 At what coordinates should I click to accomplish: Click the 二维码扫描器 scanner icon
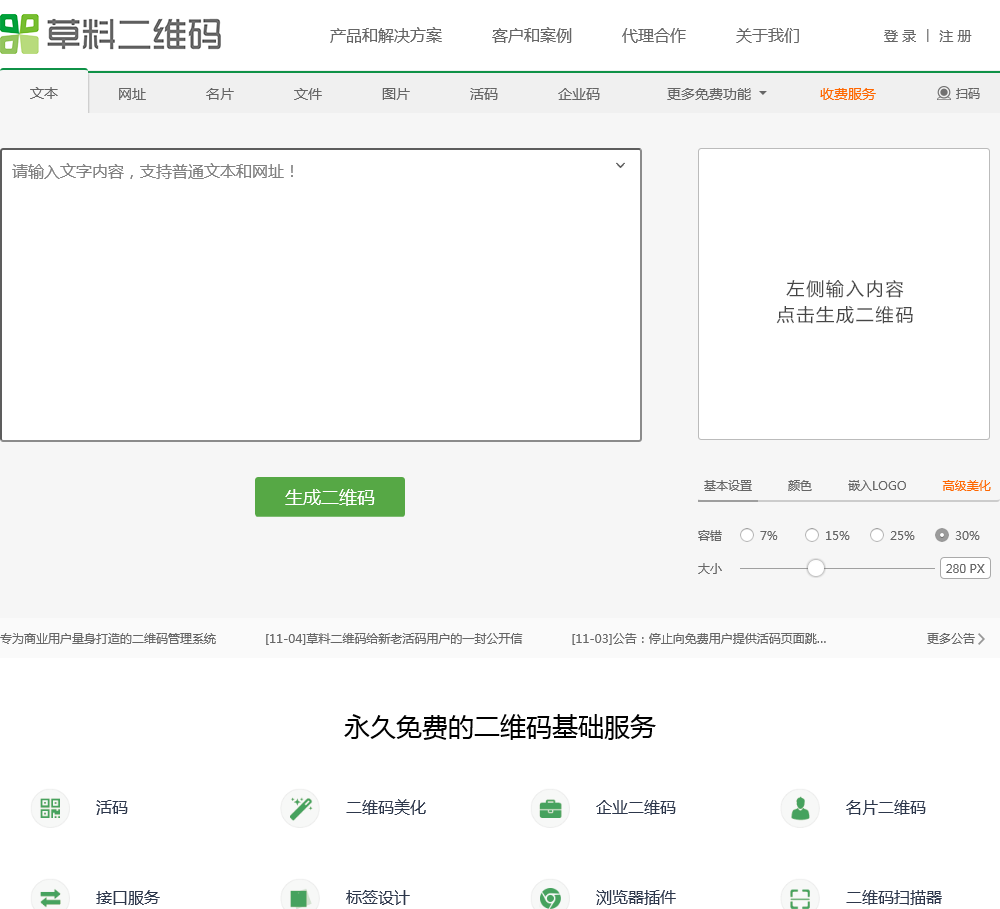pos(800,896)
